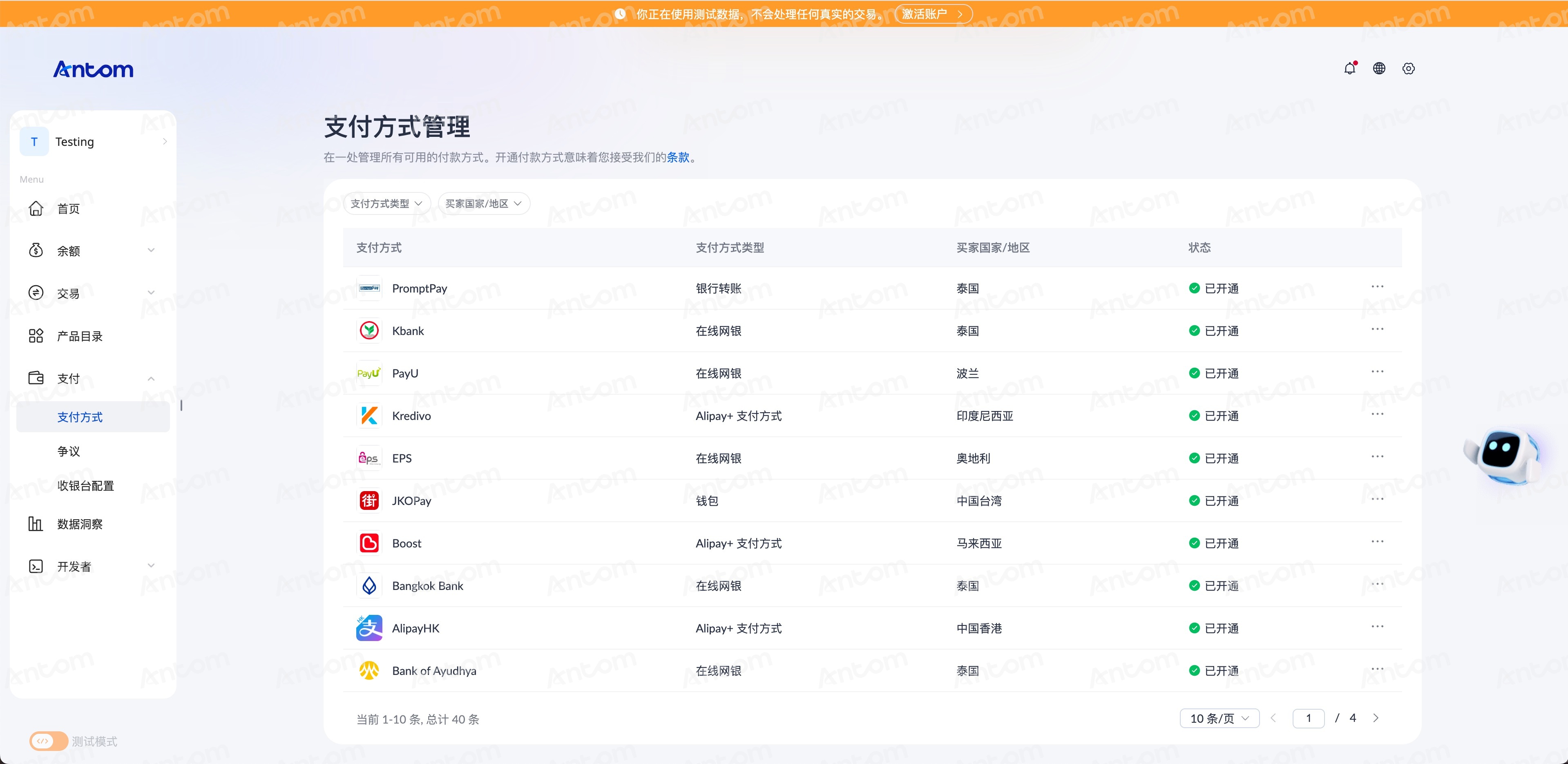The width and height of the screenshot is (1568, 764).
Task: Click the Boost logo icon
Action: (x=369, y=543)
